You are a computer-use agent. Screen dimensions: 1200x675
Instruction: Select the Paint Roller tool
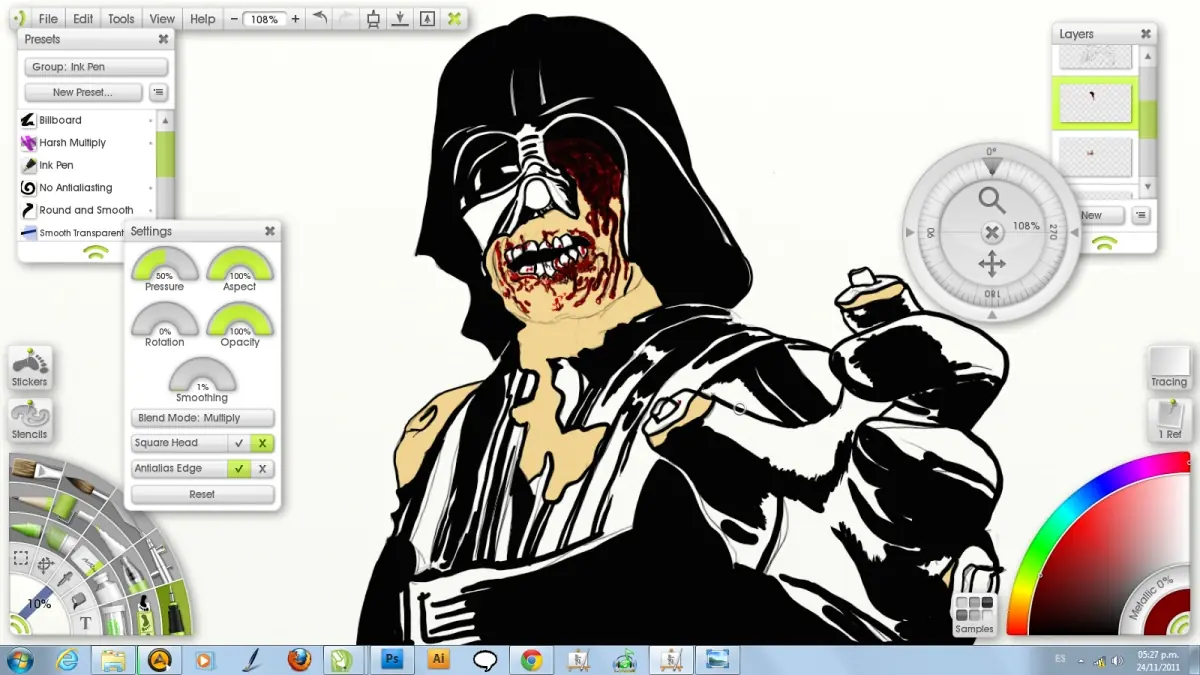pos(69,508)
